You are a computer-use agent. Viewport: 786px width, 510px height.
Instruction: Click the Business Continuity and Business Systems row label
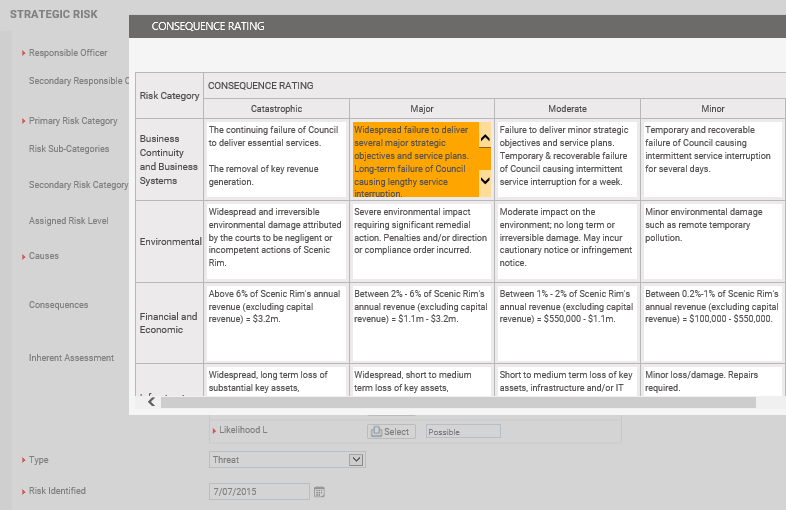169,159
